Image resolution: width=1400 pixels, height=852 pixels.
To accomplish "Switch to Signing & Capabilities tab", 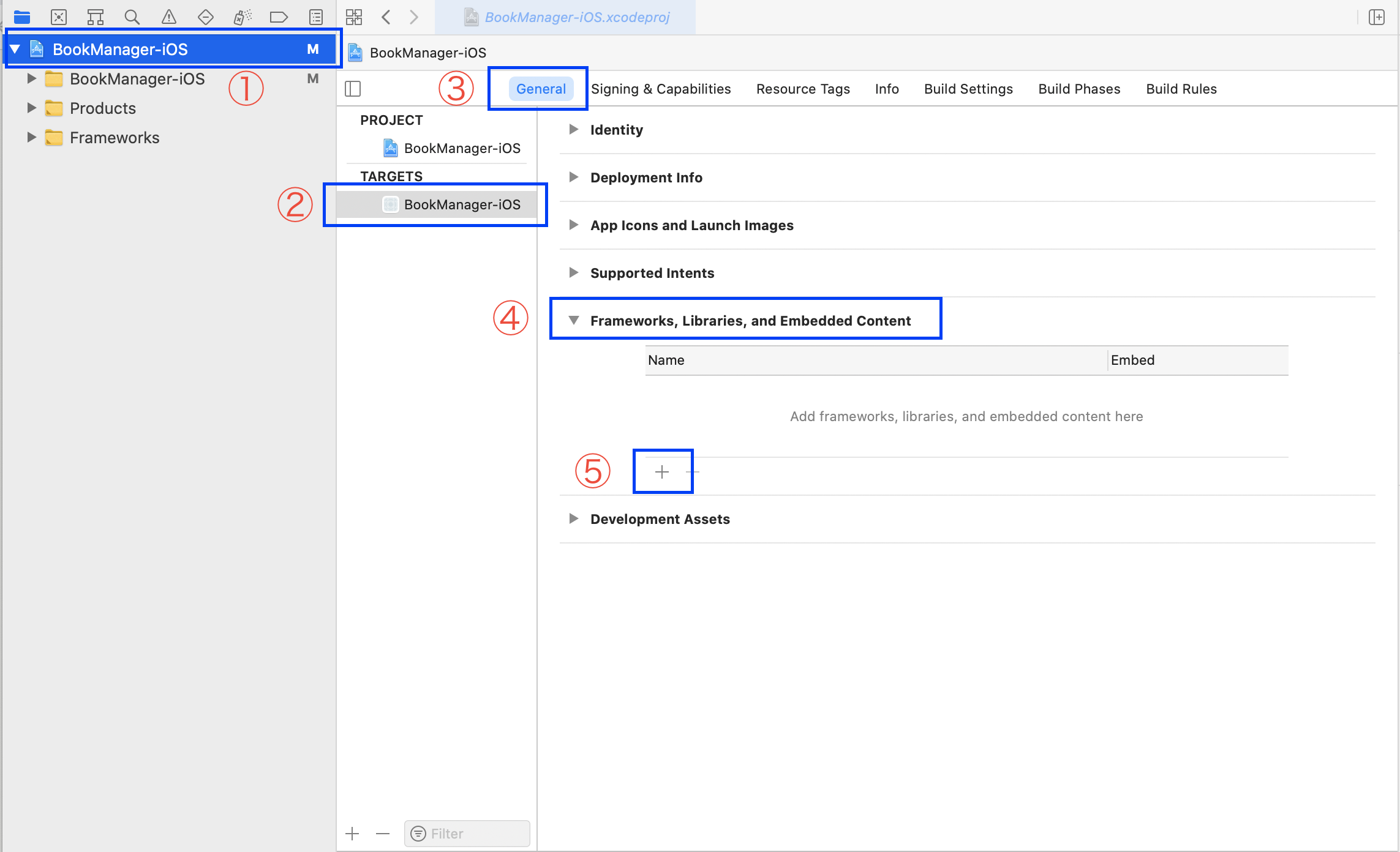I will click(661, 89).
